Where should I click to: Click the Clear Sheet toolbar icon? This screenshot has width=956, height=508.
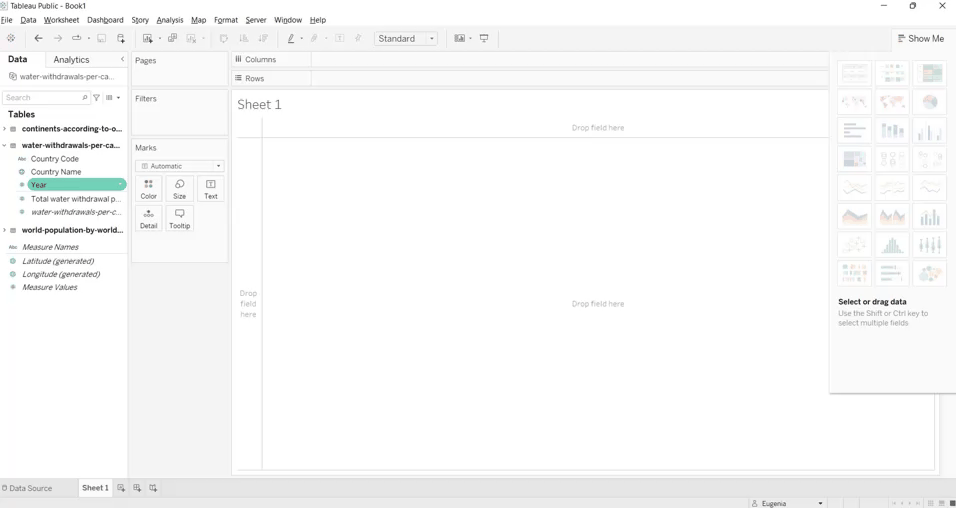pyautogui.click(x=191, y=38)
